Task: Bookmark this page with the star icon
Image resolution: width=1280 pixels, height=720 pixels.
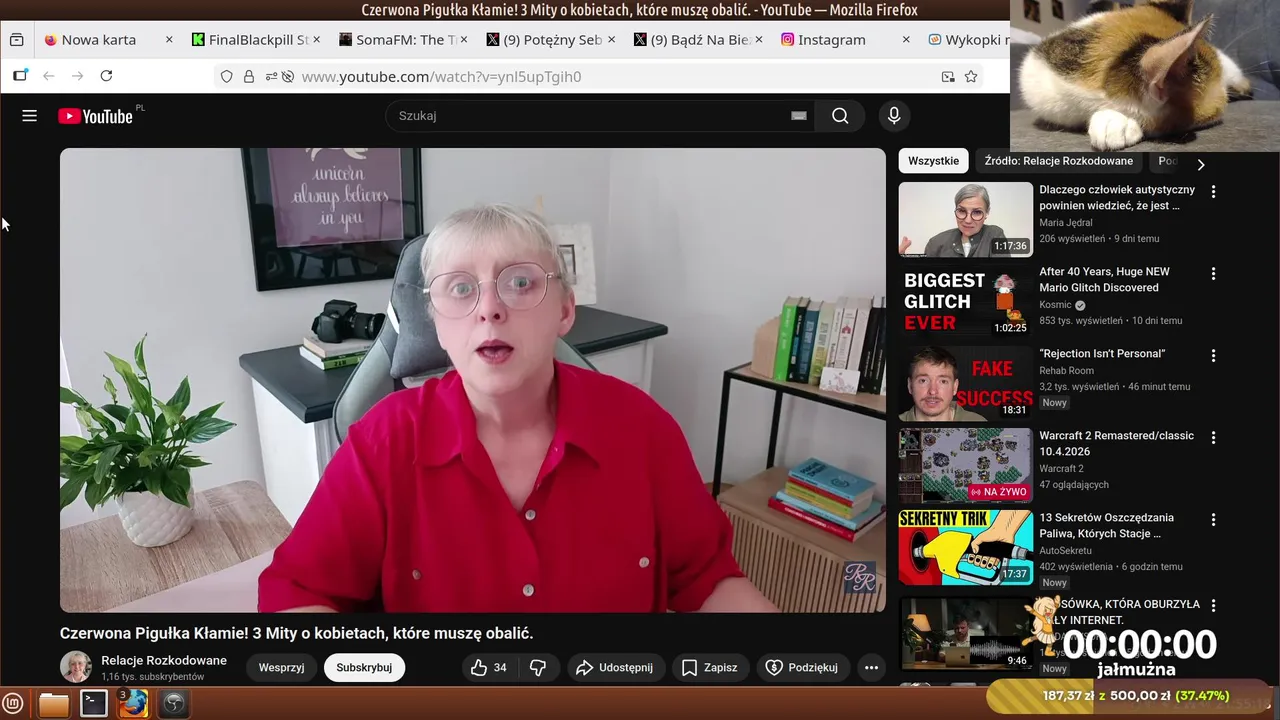Action: [x=970, y=76]
